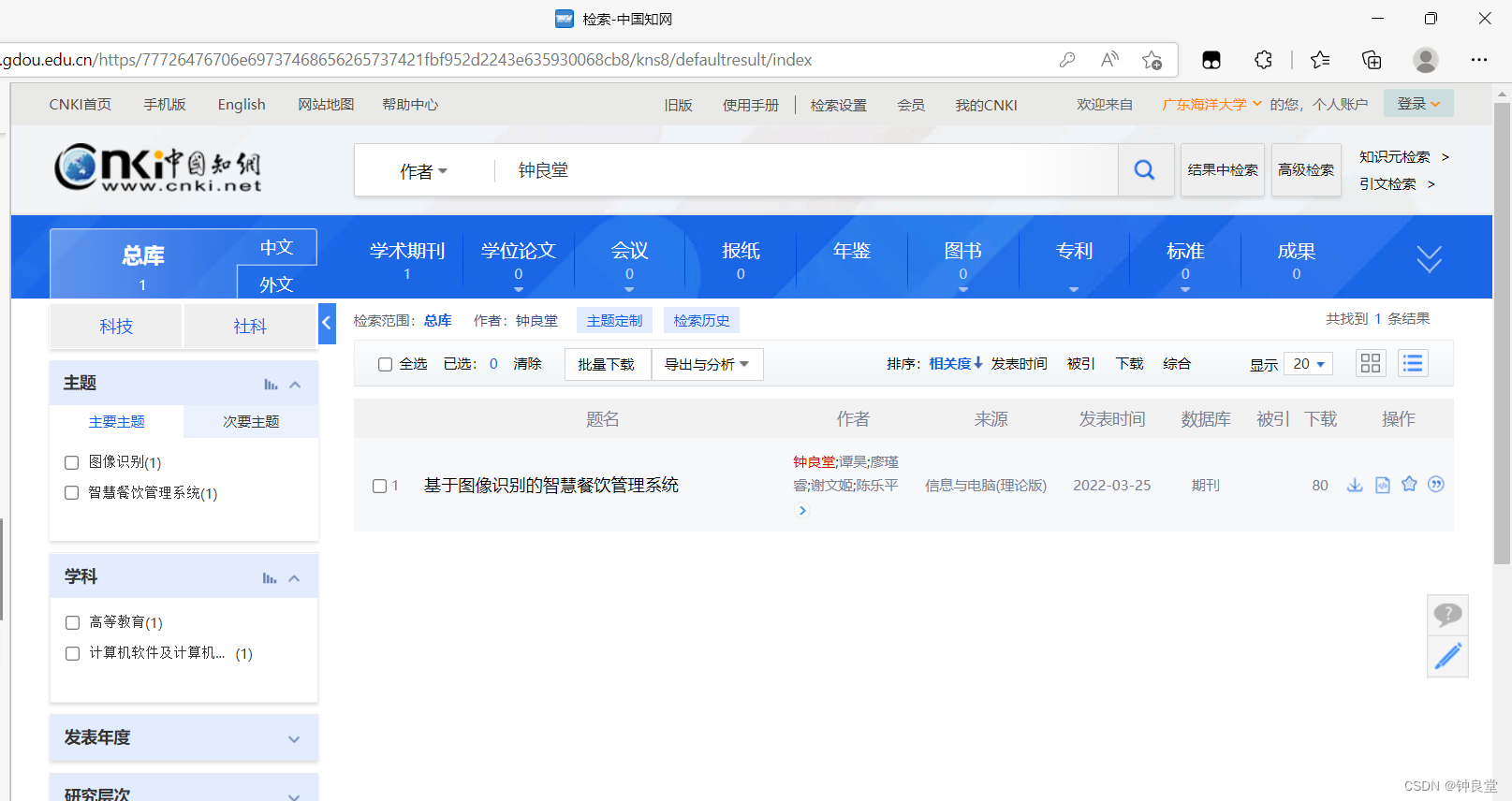Click 结果中检索 button
The width and height of the screenshot is (1512, 801).
pyautogui.click(x=1223, y=169)
